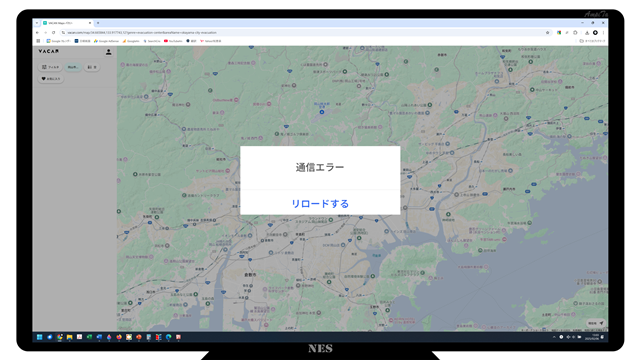Reload the page with browser refresh icon
This screenshot has width=640, height=360.
[x=53, y=33]
